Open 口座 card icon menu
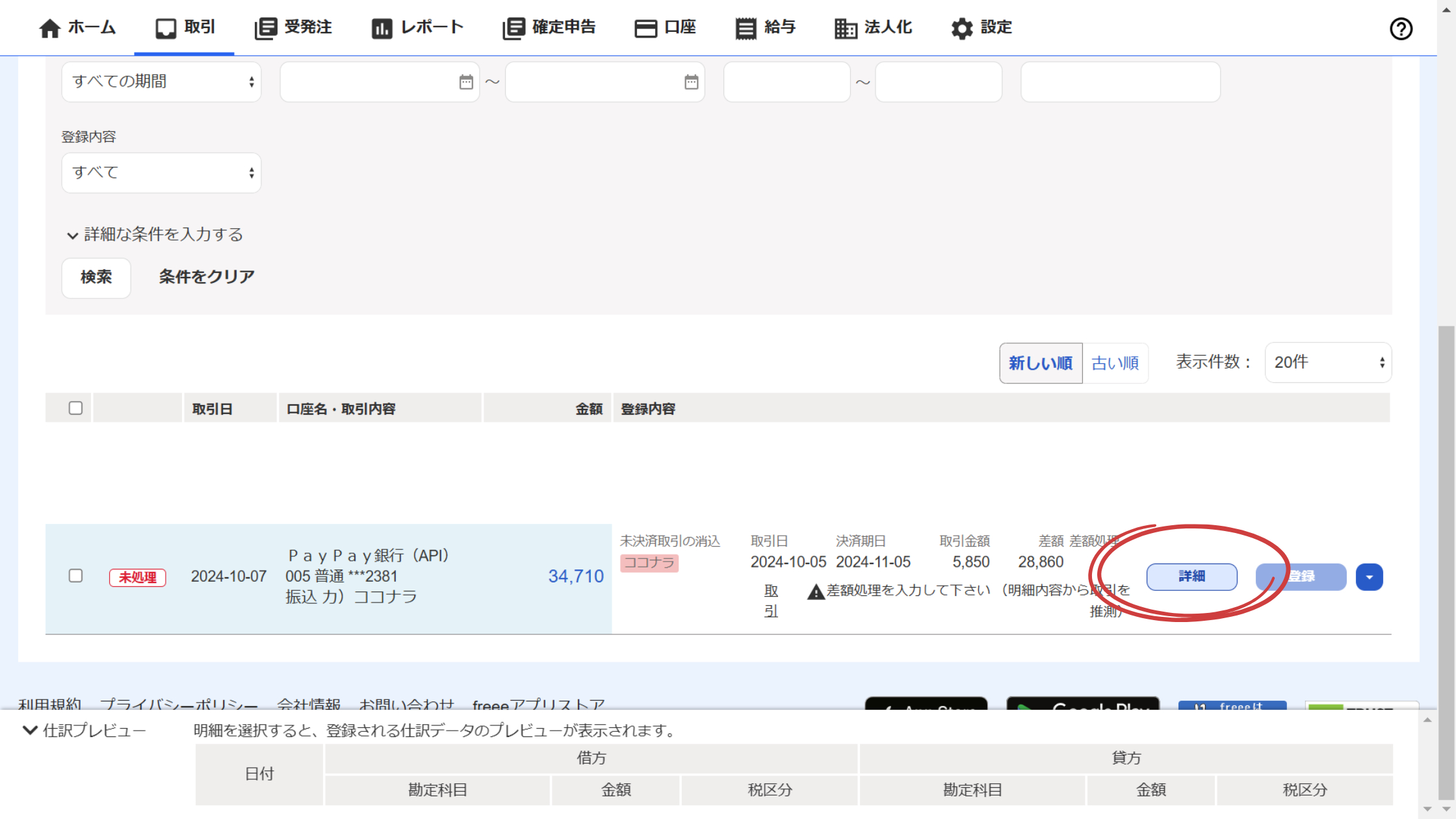The height and width of the screenshot is (819, 1456). 645,28
